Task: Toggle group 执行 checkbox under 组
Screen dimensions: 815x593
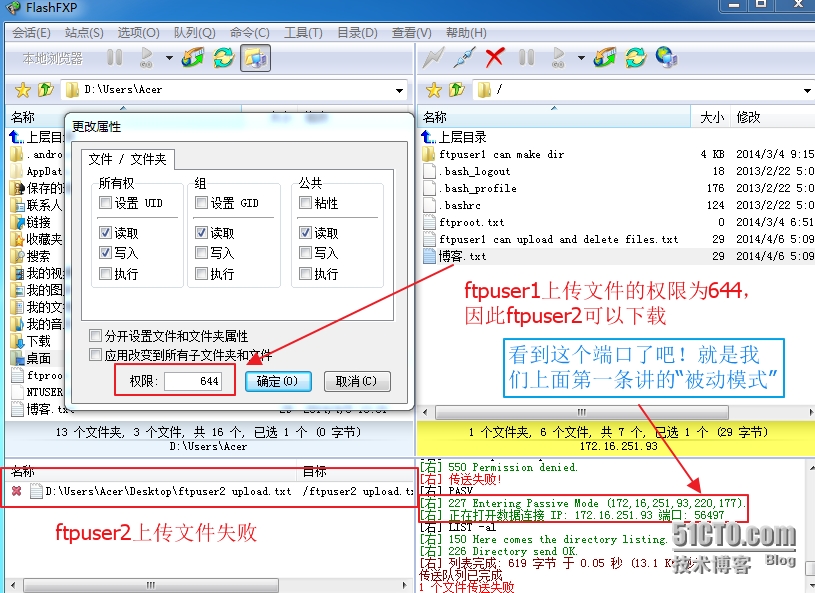Action: pos(202,273)
